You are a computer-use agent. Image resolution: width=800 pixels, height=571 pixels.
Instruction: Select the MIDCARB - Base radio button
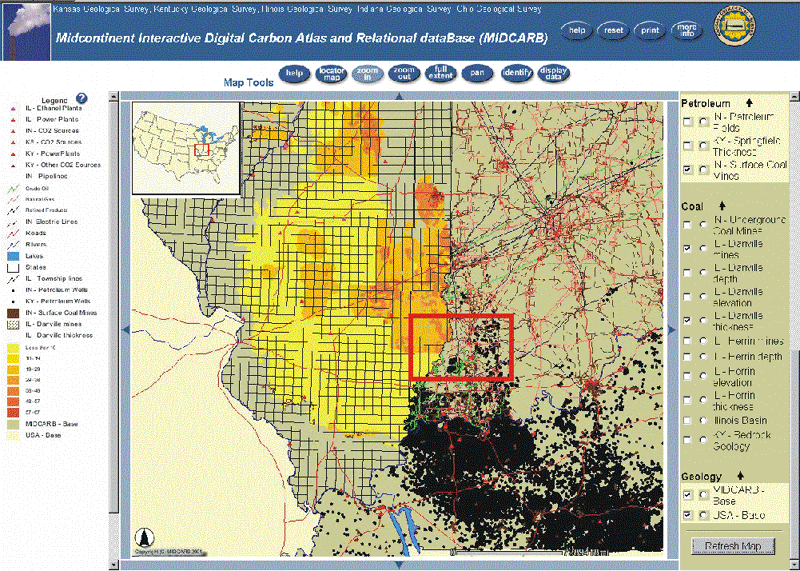(x=703, y=495)
